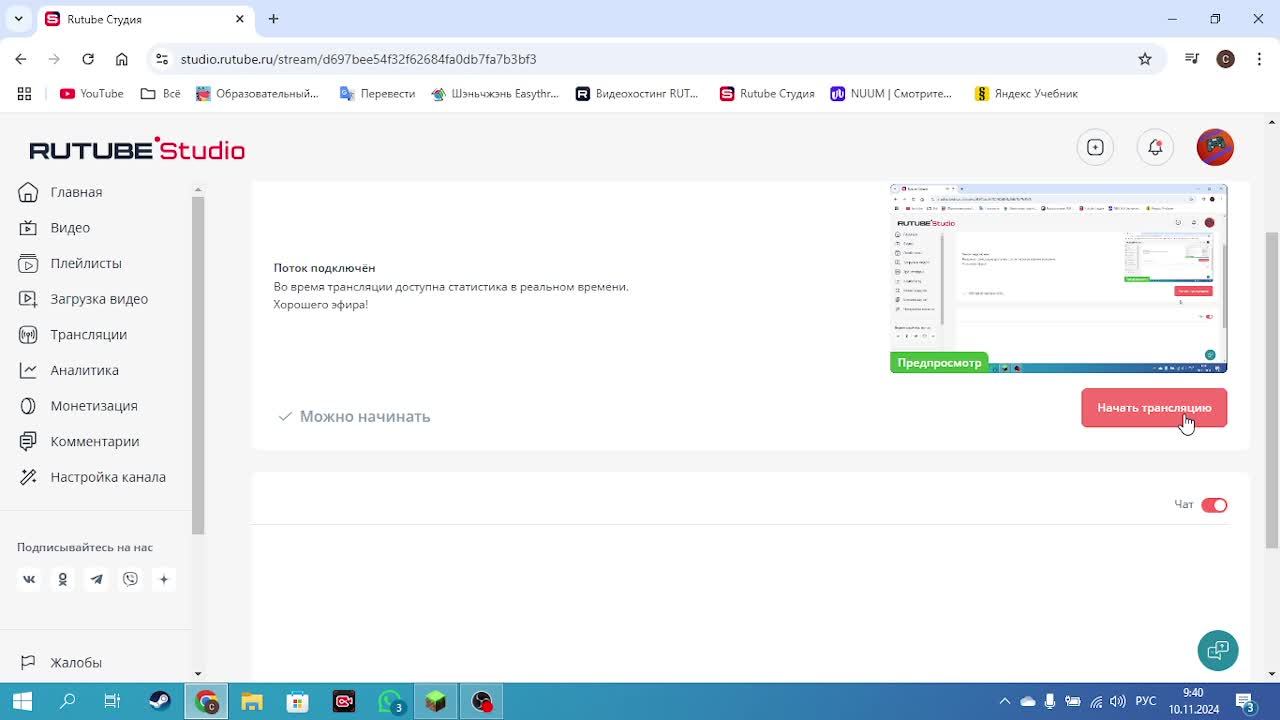Viewport: 1280px width, 720px height.
Task: Open the Перевести bookmark
Action: 377,93
